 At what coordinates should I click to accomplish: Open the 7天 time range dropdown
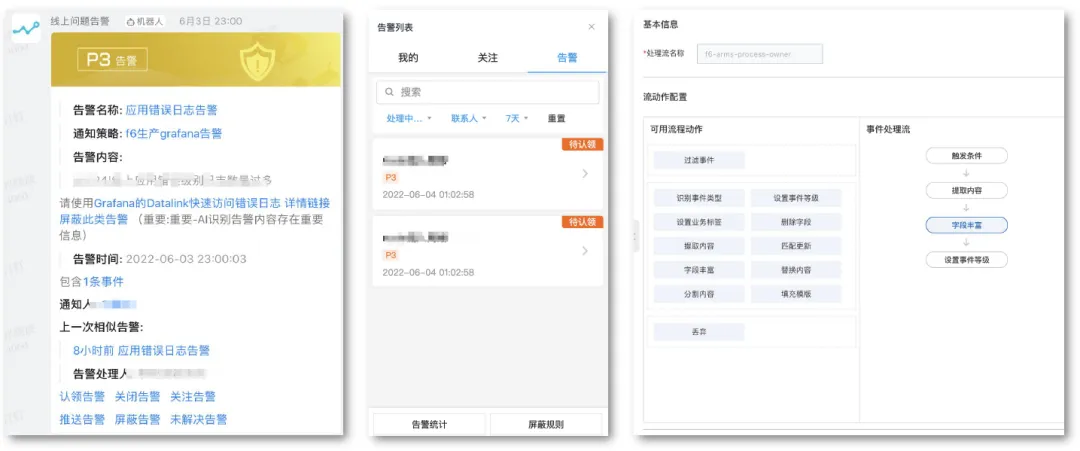click(517, 118)
